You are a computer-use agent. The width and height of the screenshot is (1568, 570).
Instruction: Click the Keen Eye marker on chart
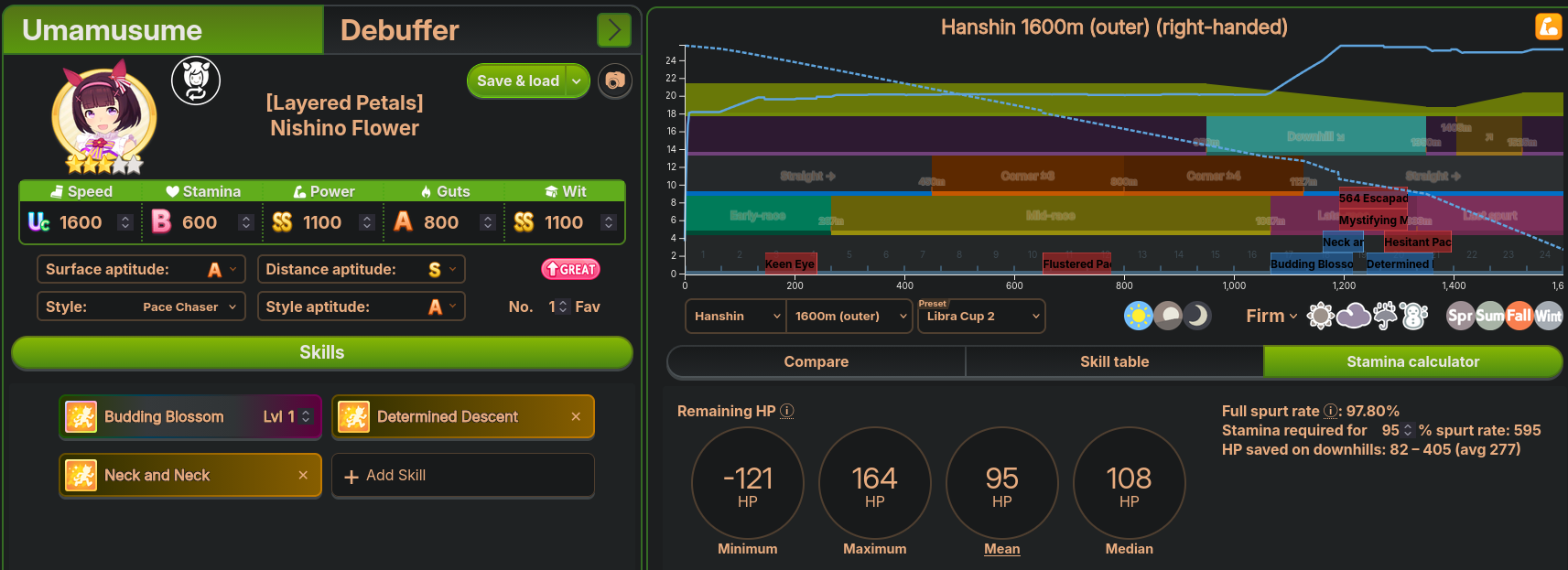point(790,263)
